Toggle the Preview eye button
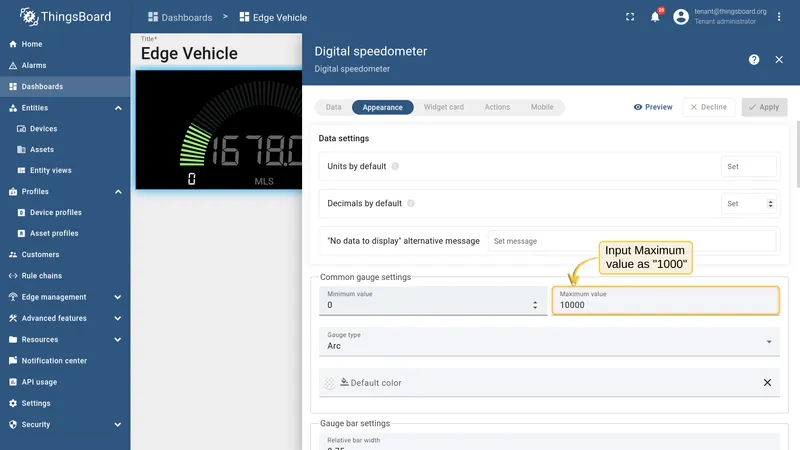This screenshot has width=800, height=450. tap(653, 107)
